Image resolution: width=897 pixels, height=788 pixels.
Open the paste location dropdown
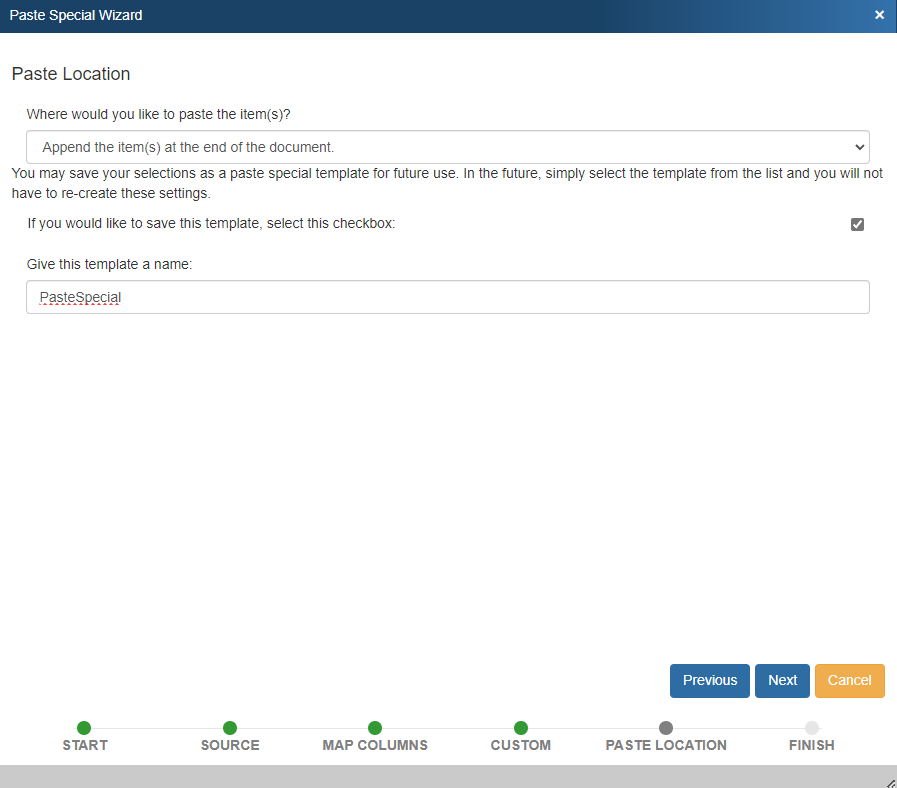point(447,147)
